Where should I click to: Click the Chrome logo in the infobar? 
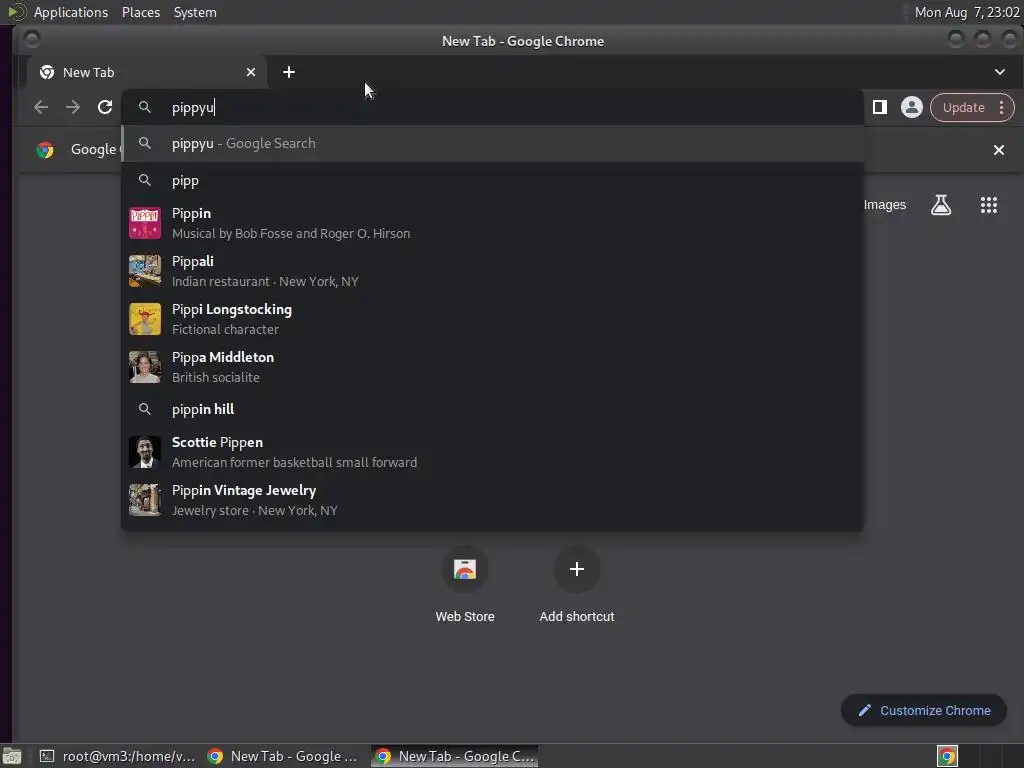point(45,150)
